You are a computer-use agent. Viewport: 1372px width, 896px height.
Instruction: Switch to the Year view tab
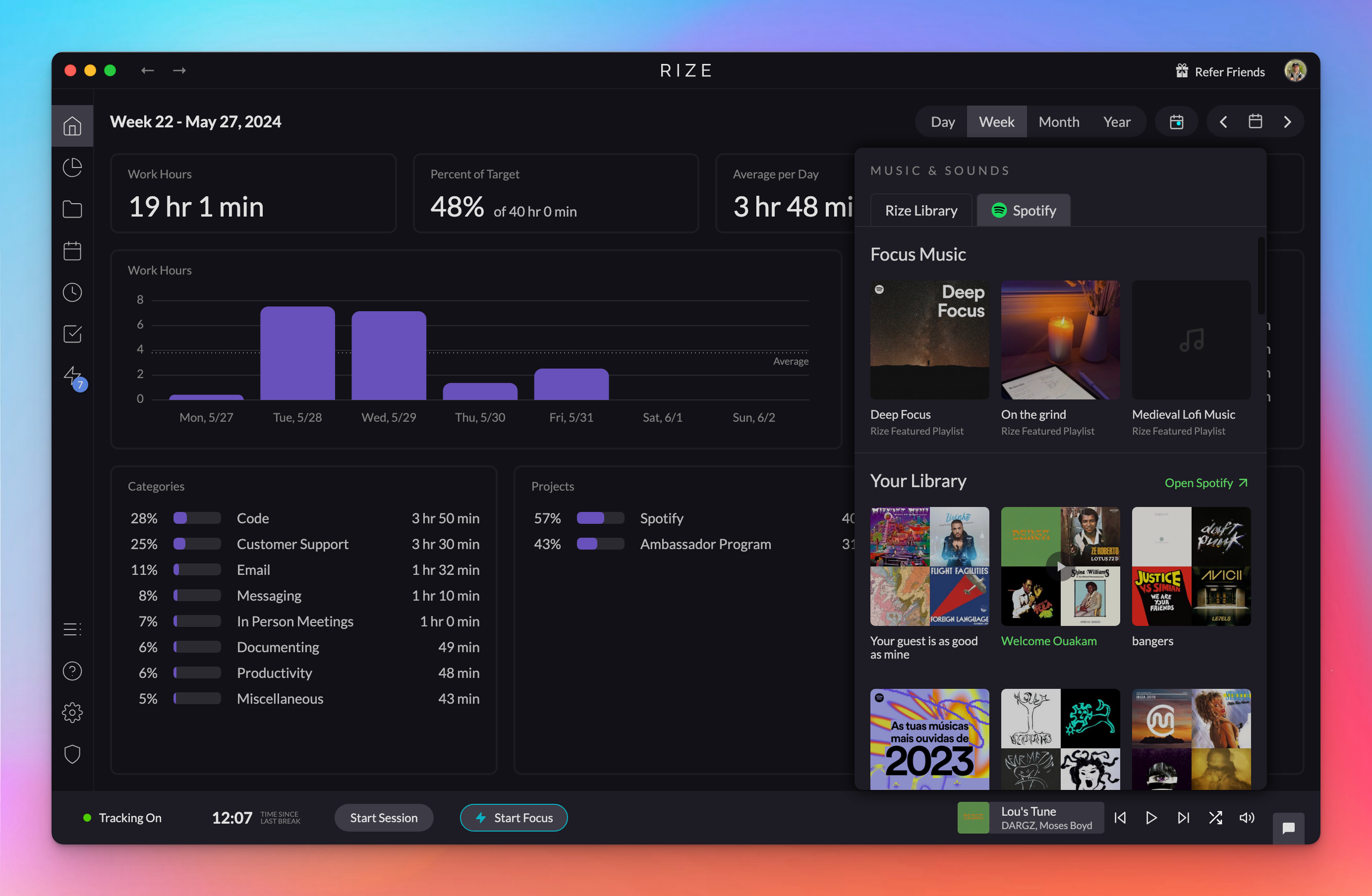click(1117, 121)
